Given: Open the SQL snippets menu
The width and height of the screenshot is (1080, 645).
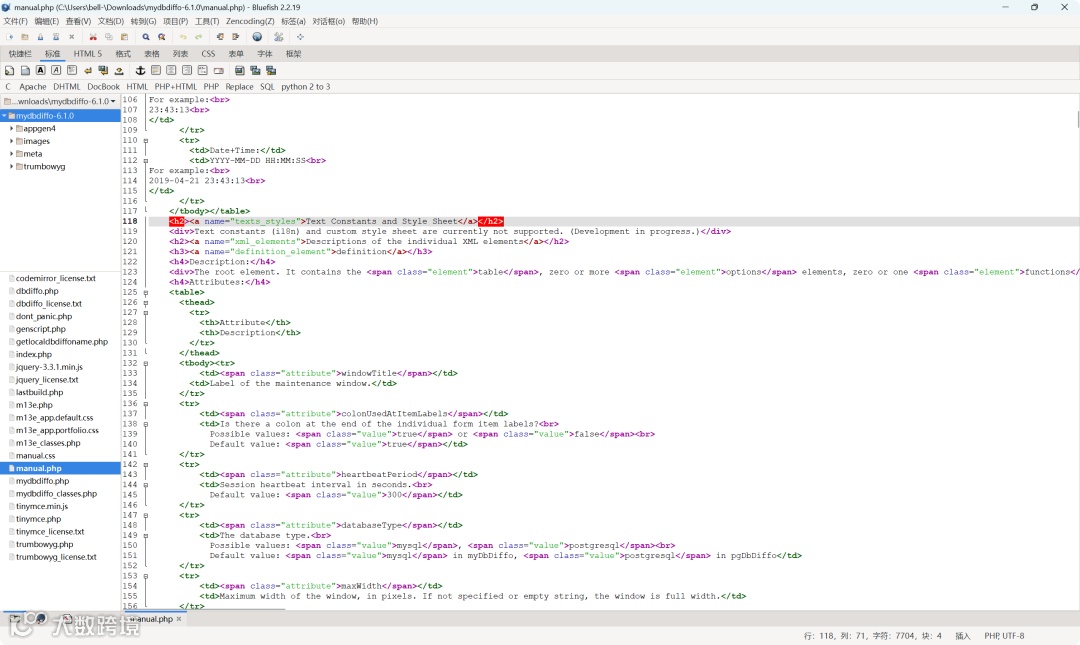Looking at the screenshot, I should click(267, 87).
